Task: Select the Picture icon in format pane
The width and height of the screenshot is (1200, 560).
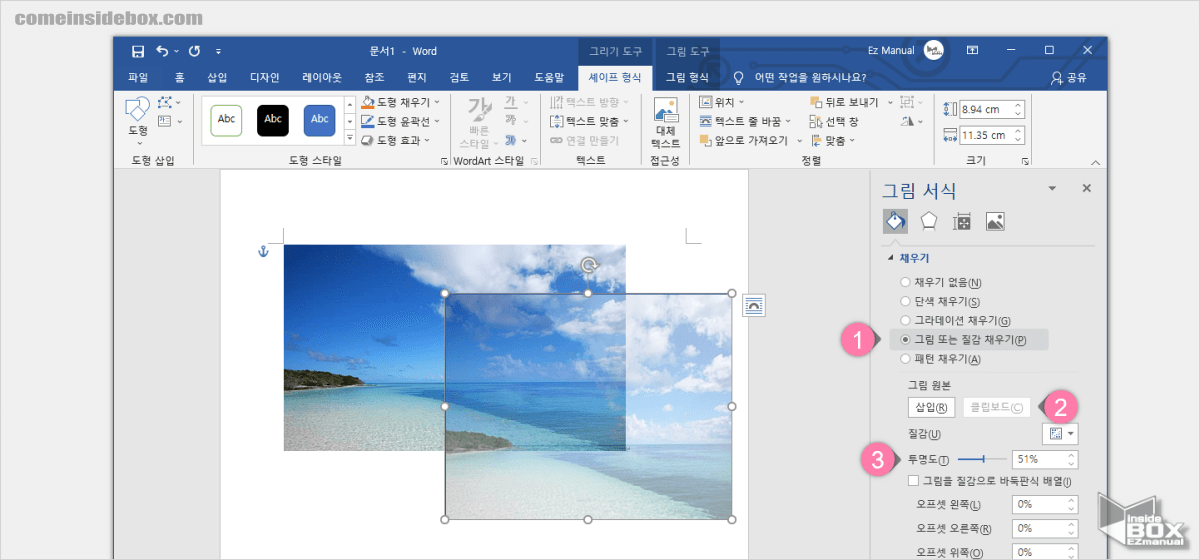Action: tap(995, 222)
